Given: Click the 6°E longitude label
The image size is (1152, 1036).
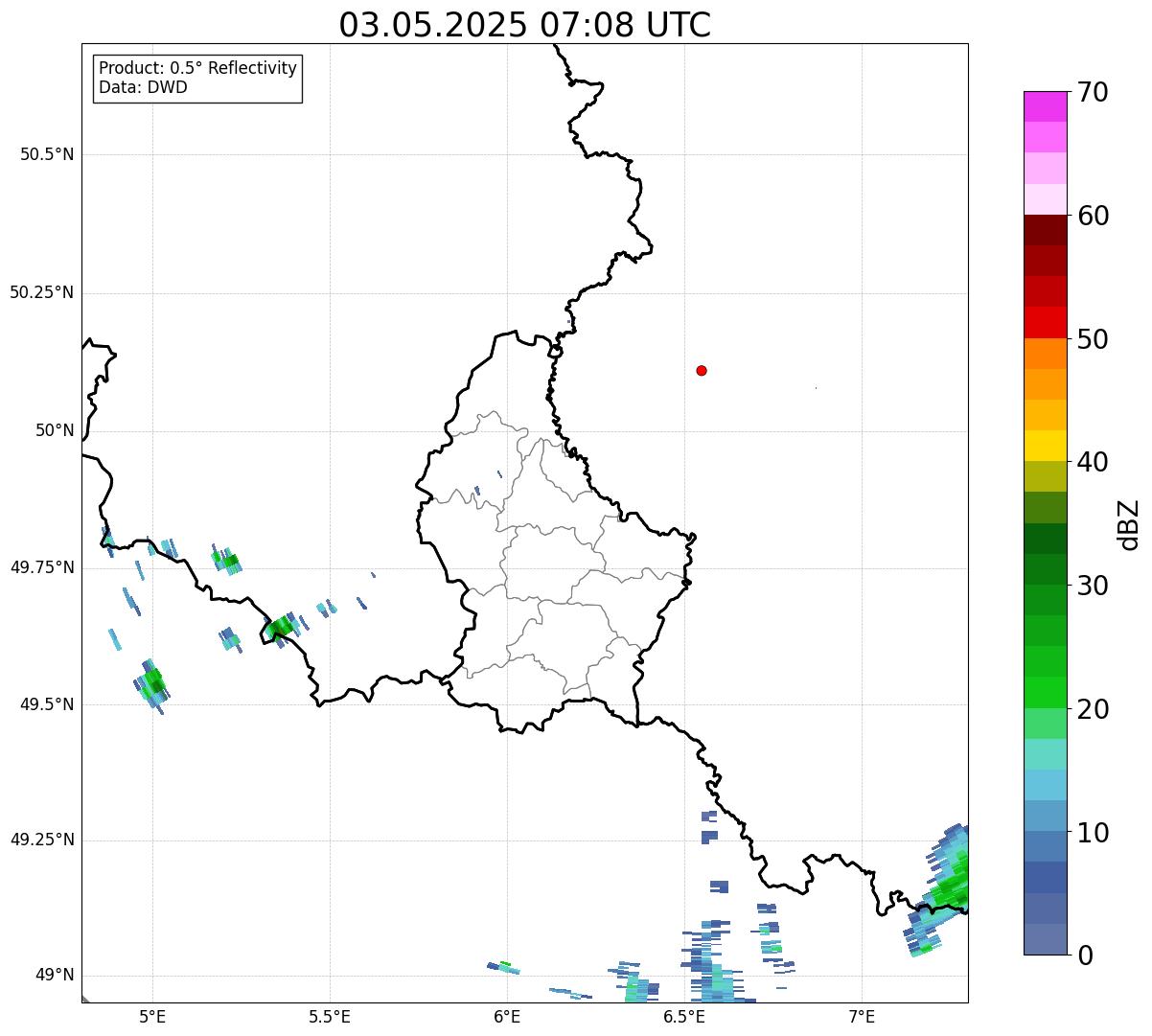Looking at the screenshot, I should point(507,1016).
